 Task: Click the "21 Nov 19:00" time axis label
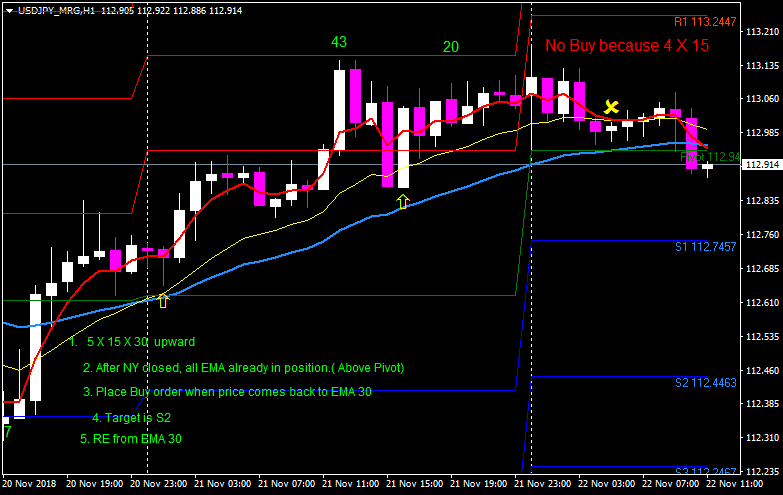point(478,484)
